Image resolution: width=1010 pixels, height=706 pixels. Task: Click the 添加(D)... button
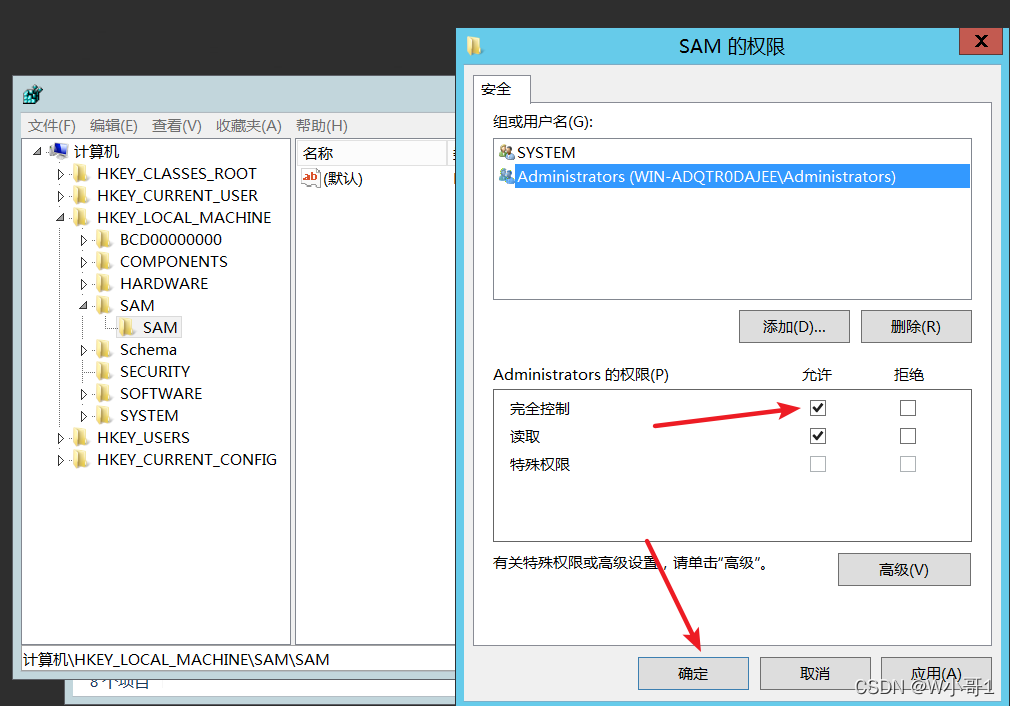794,327
